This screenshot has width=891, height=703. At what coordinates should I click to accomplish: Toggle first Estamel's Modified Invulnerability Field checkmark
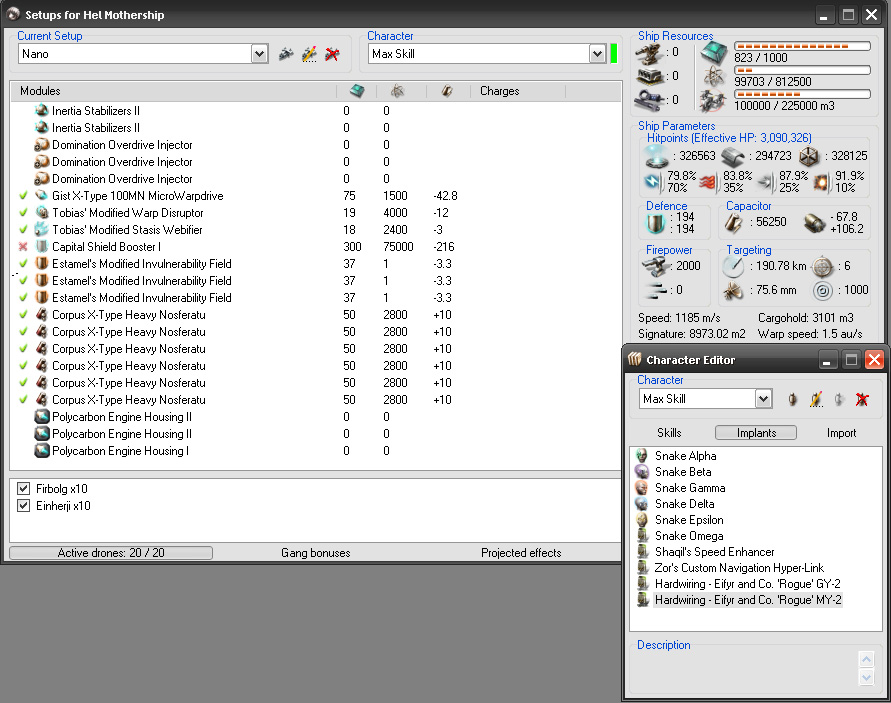pyautogui.click(x=23, y=264)
